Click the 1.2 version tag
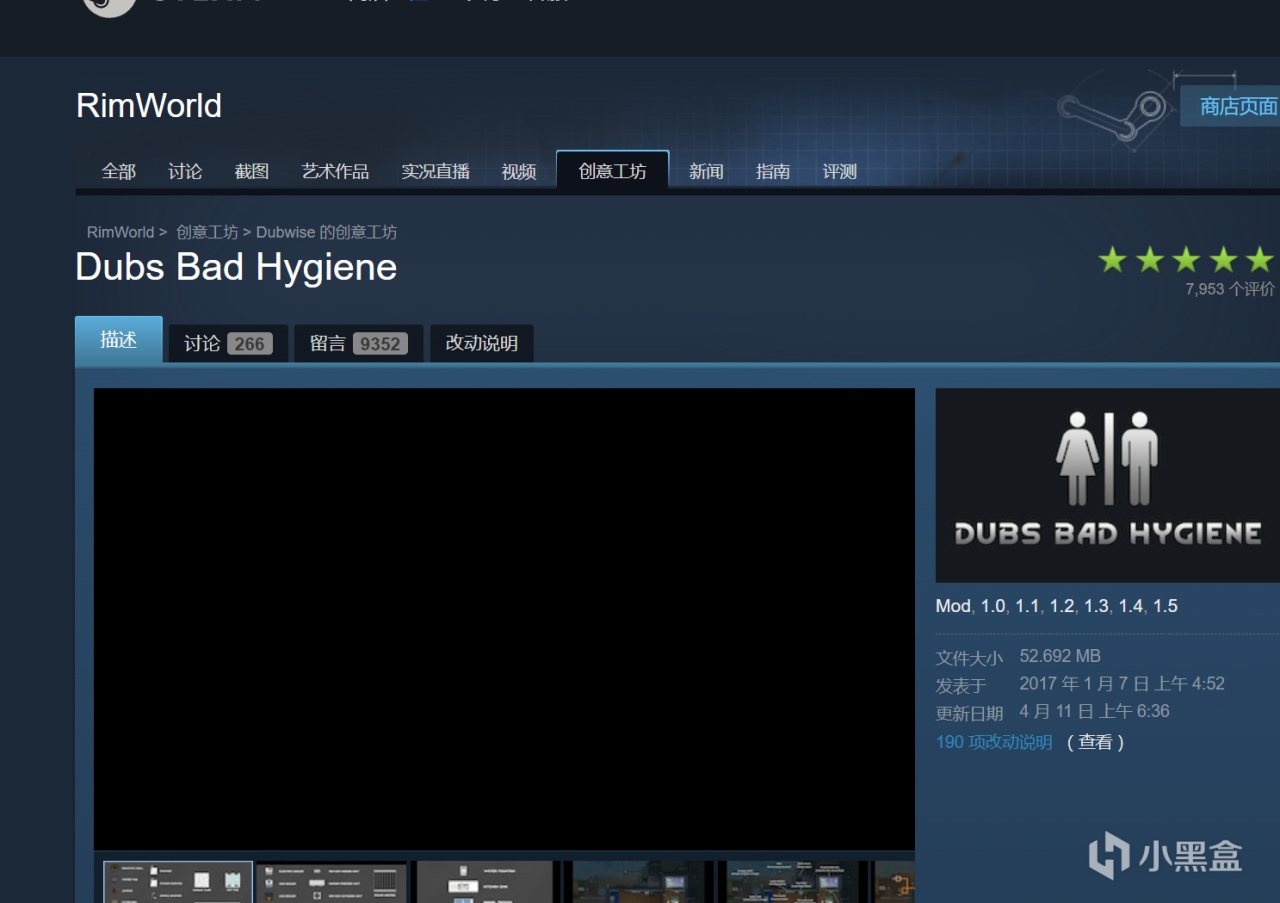This screenshot has width=1280, height=903. 1062,606
